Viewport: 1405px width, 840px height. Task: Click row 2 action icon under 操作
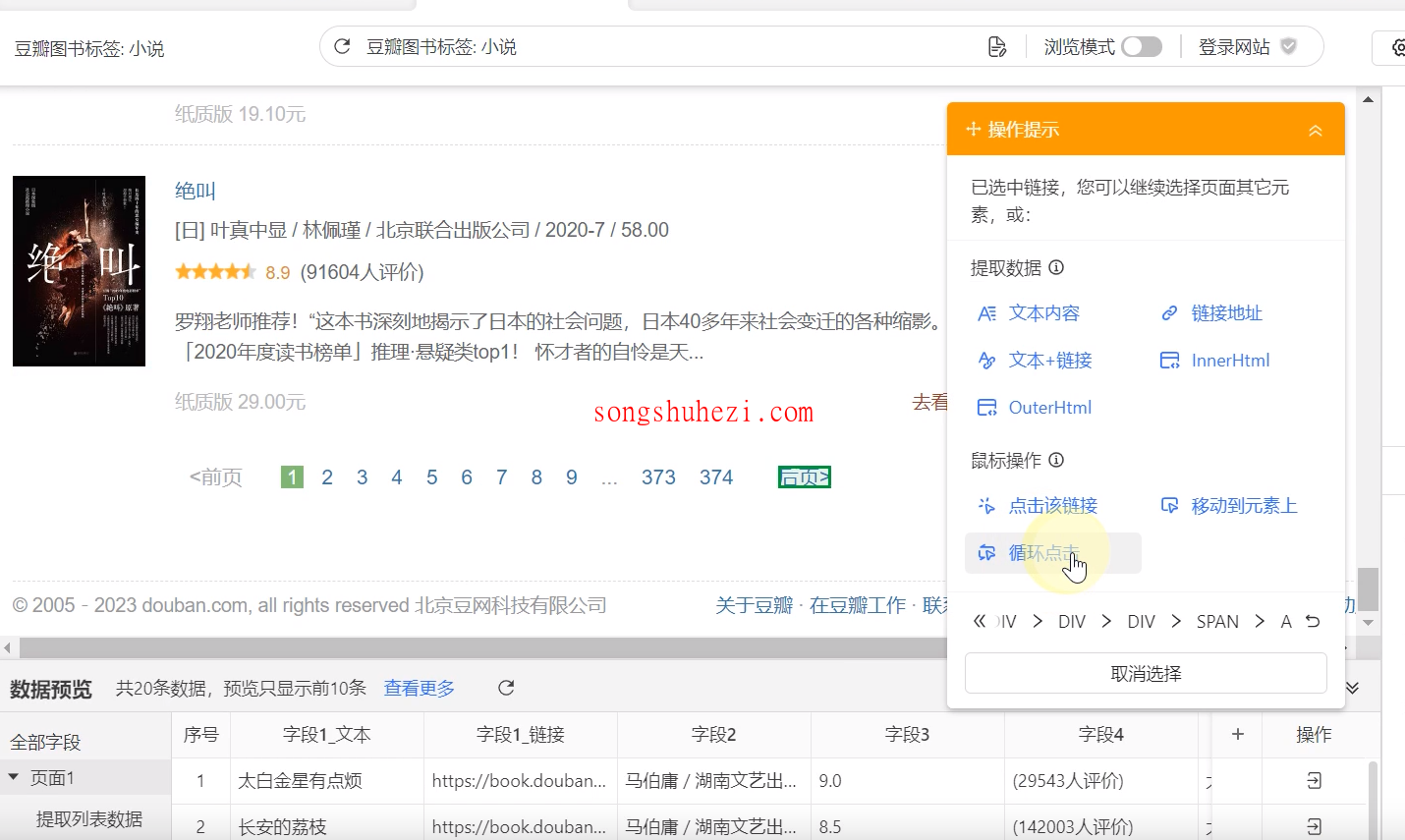click(1315, 826)
